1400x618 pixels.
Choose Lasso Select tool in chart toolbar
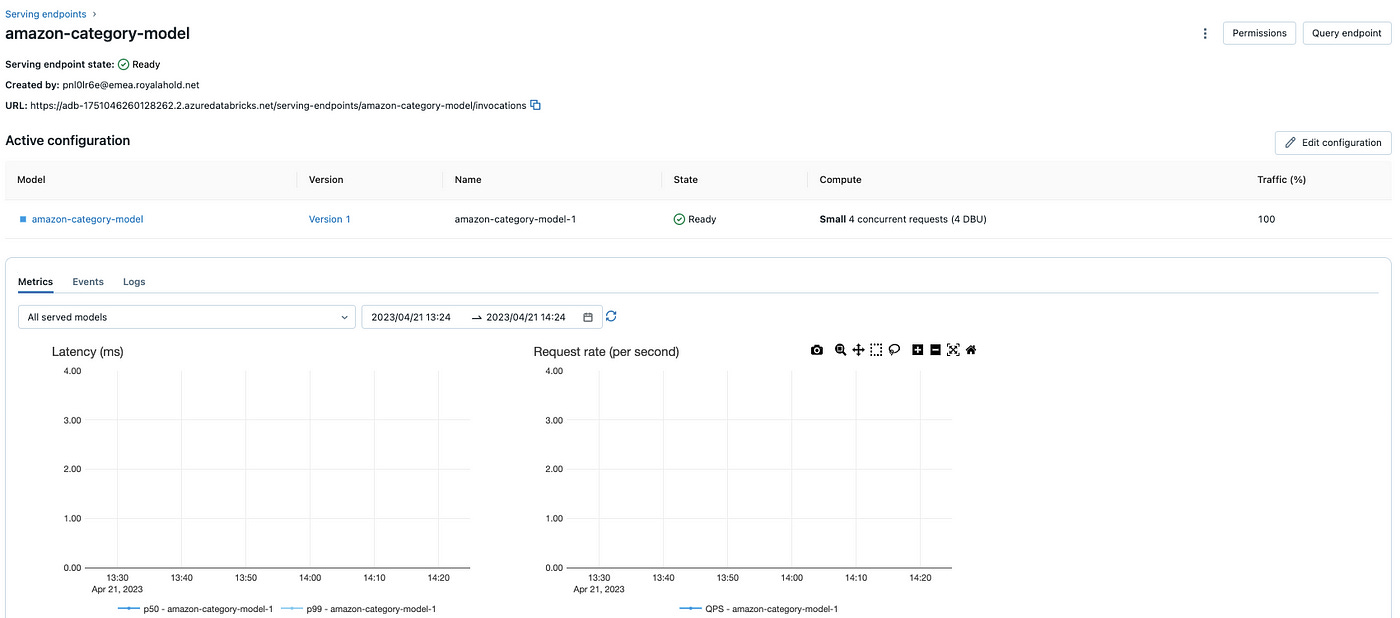point(894,350)
